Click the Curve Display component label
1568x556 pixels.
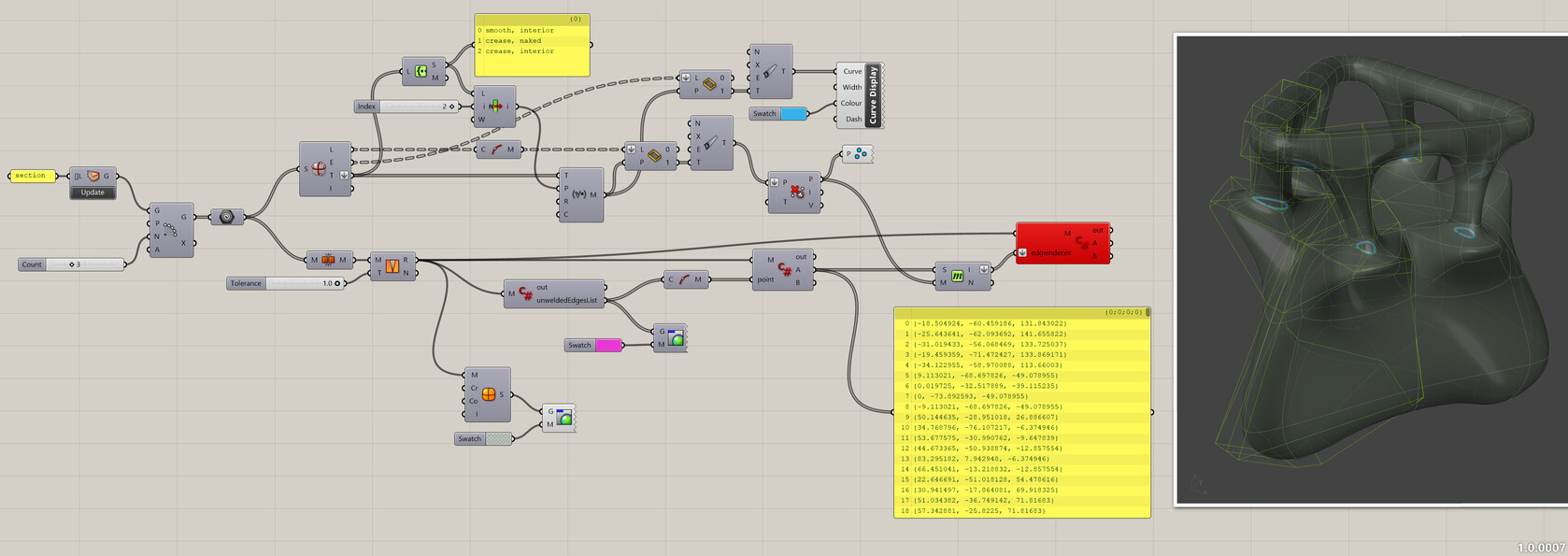tap(873, 95)
